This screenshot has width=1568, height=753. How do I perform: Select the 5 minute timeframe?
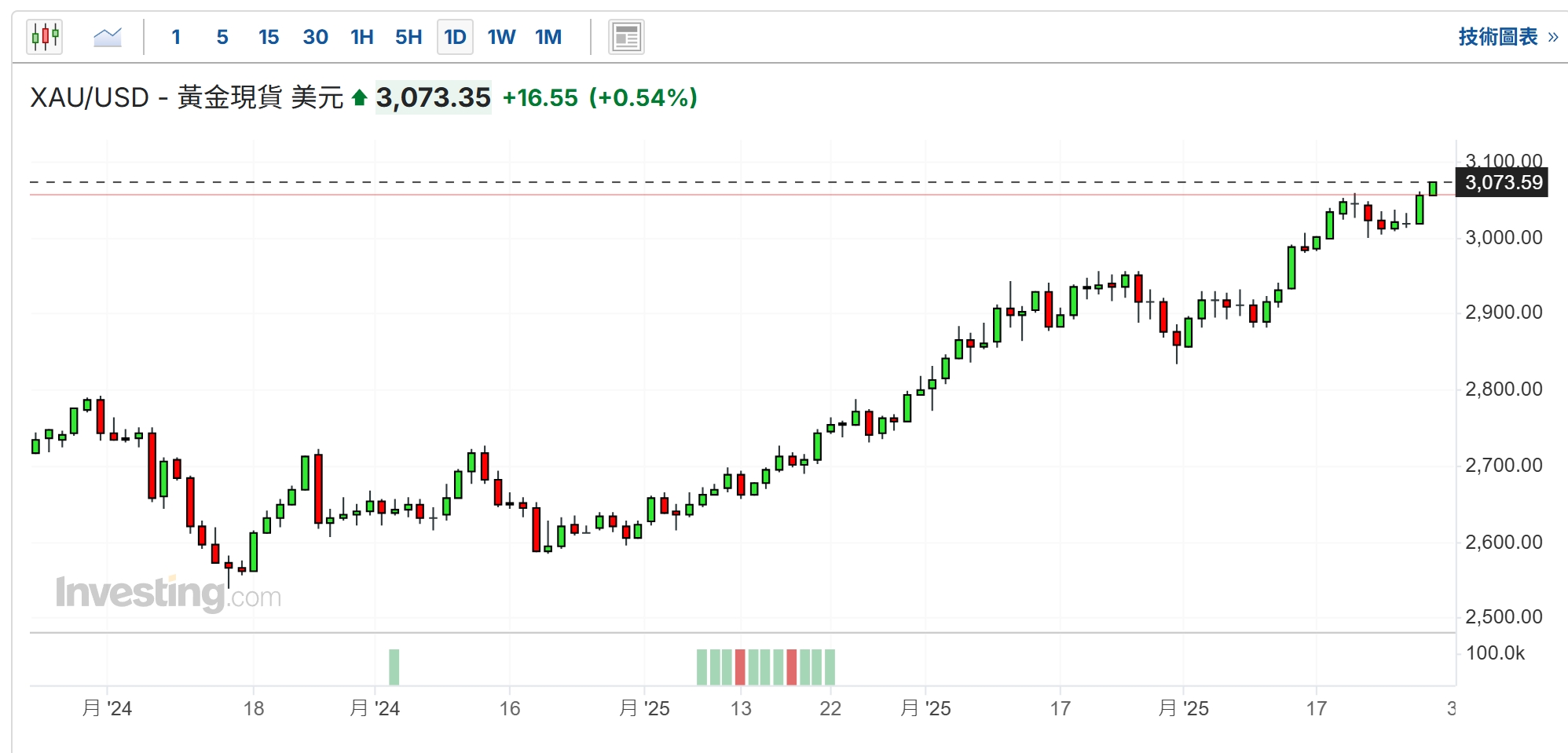click(222, 37)
